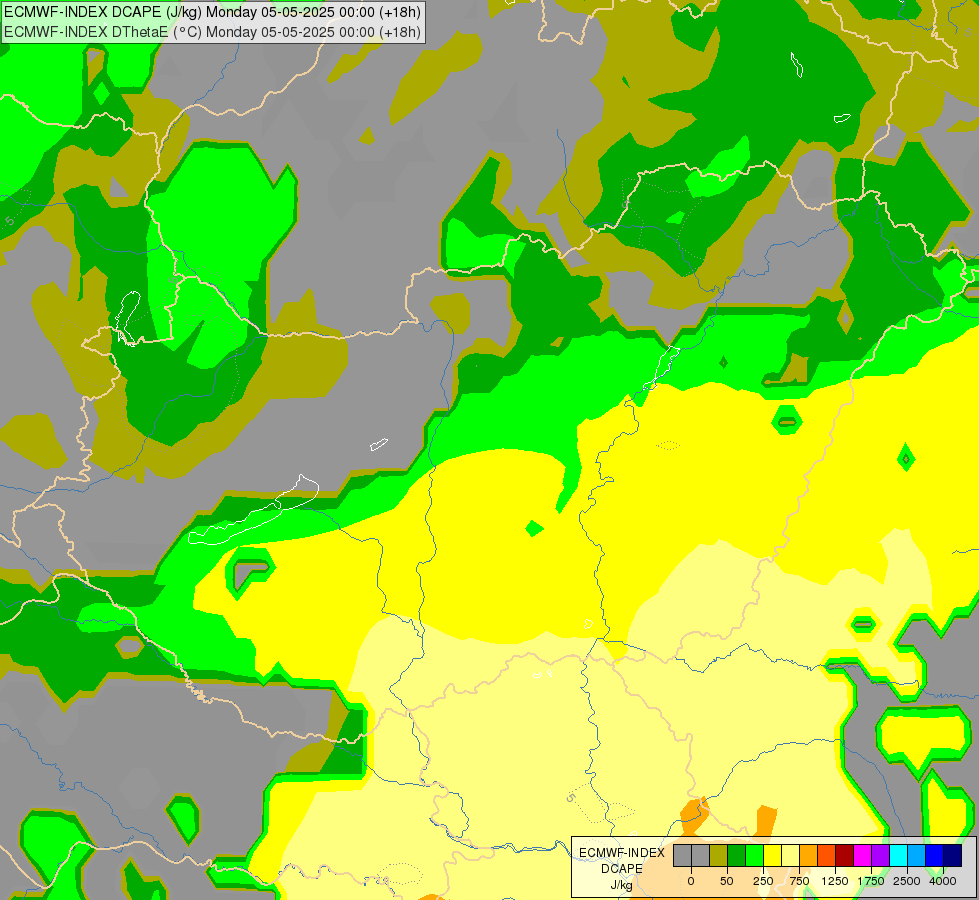Click 'ECMWF-INDEX' text in the legend box

(622, 853)
